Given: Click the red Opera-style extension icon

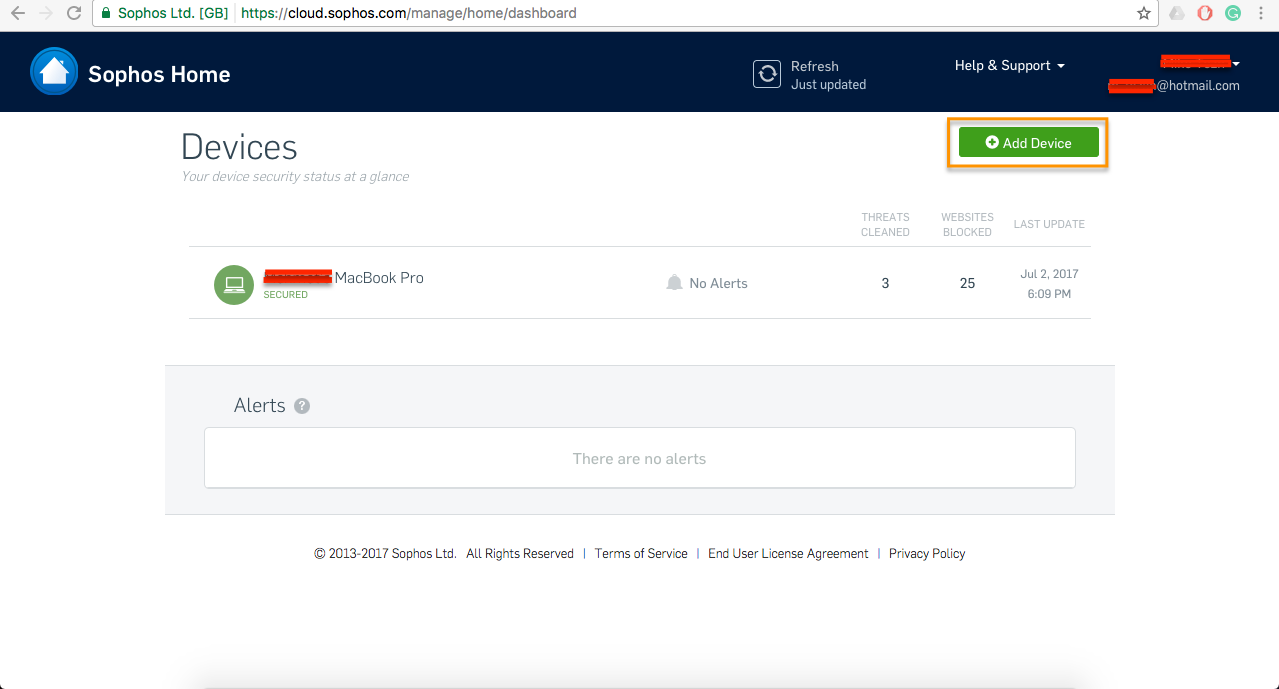Looking at the screenshot, I should pos(1205,13).
